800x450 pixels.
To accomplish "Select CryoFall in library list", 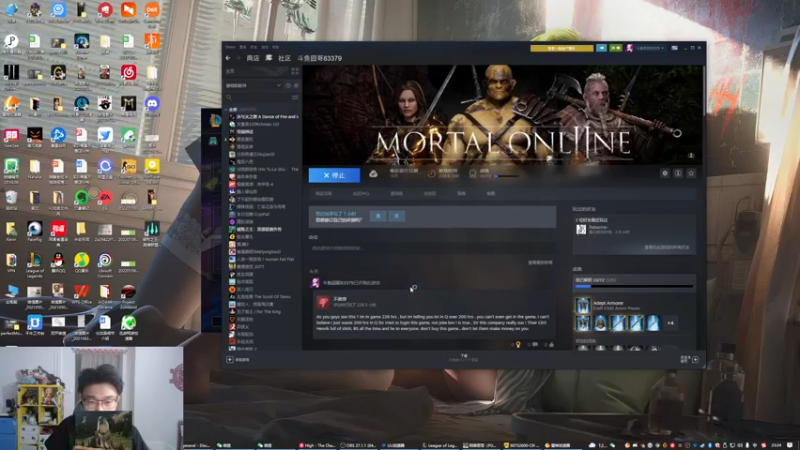I will tap(249, 214).
